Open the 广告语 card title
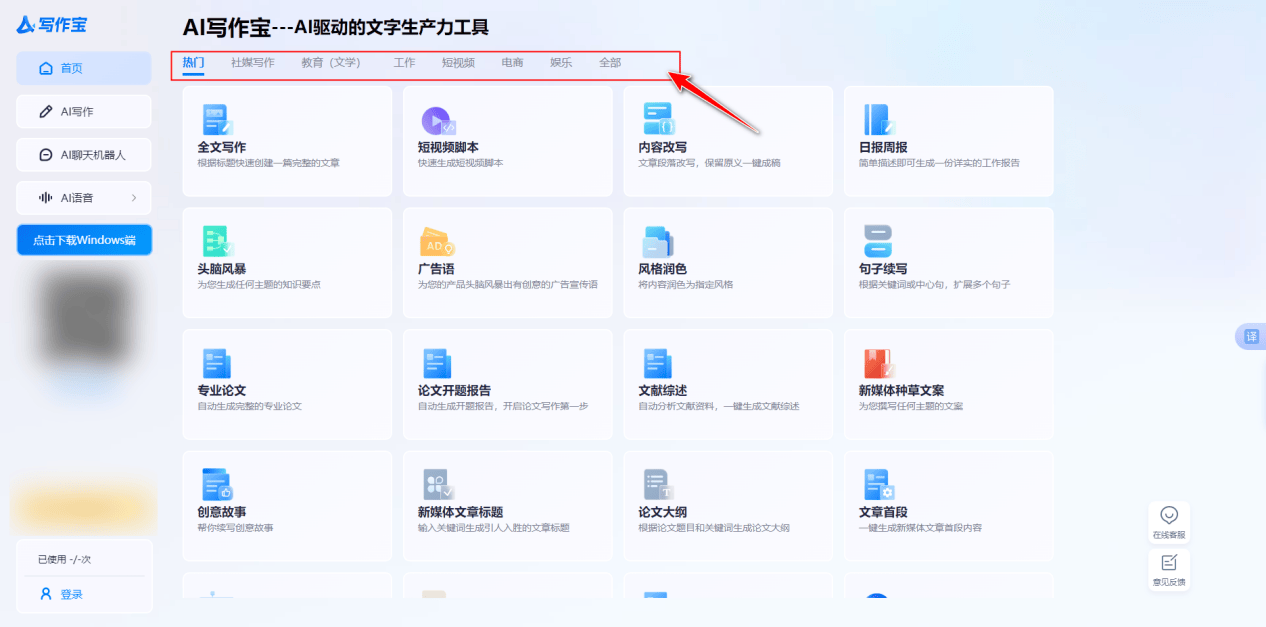Screen dimensions: 1266x627 click(436, 269)
